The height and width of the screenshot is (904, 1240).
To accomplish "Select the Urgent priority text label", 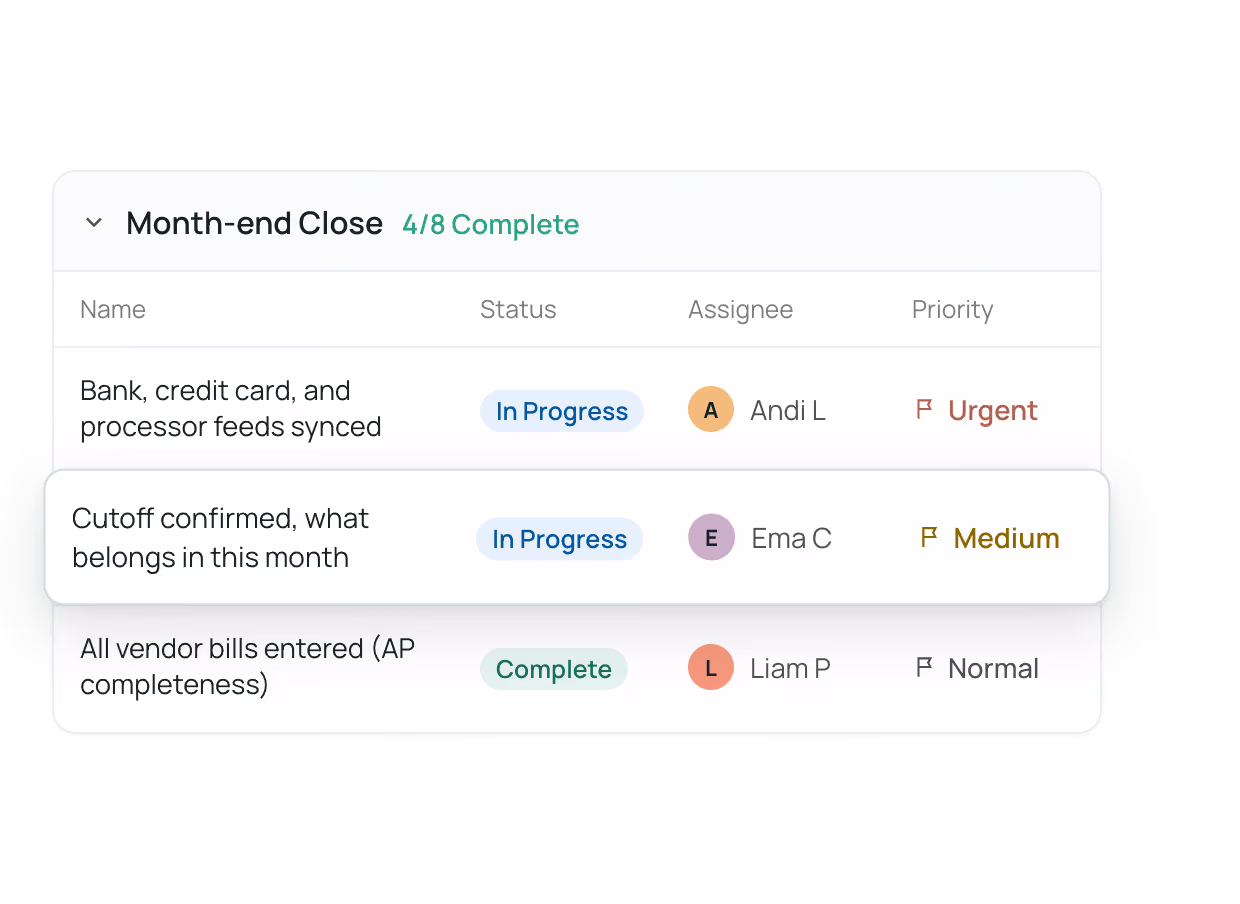I will pyautogui.click(x=993, y=410).
